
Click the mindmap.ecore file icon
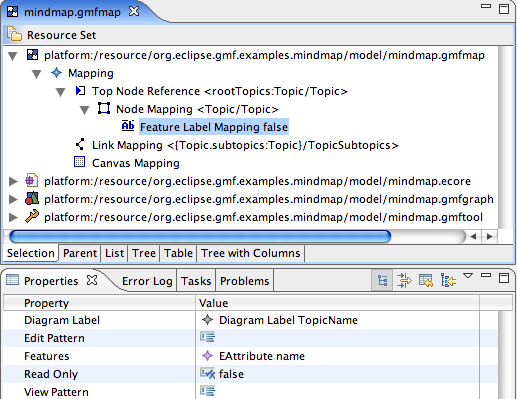[x=32, y=181]
